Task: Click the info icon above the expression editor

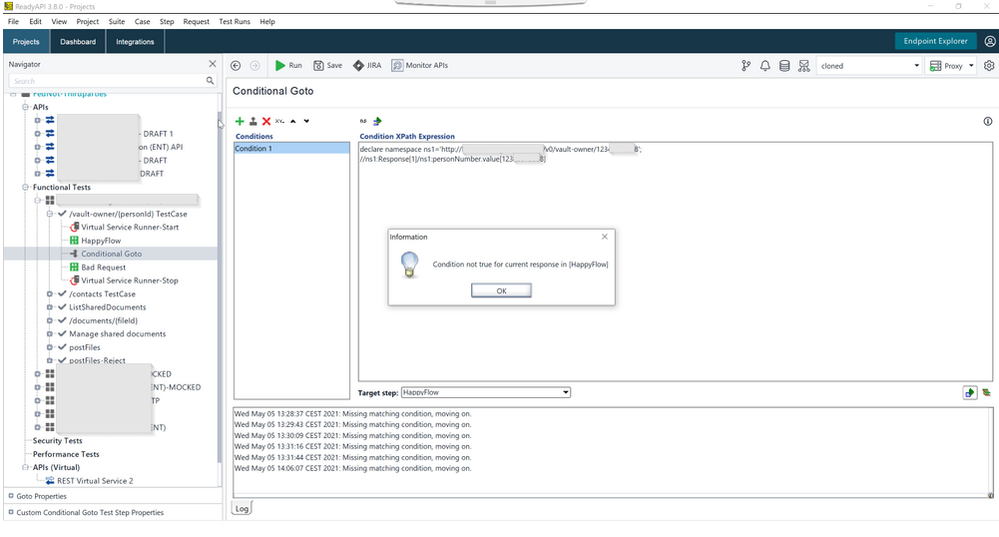Action: click(988, 121)
